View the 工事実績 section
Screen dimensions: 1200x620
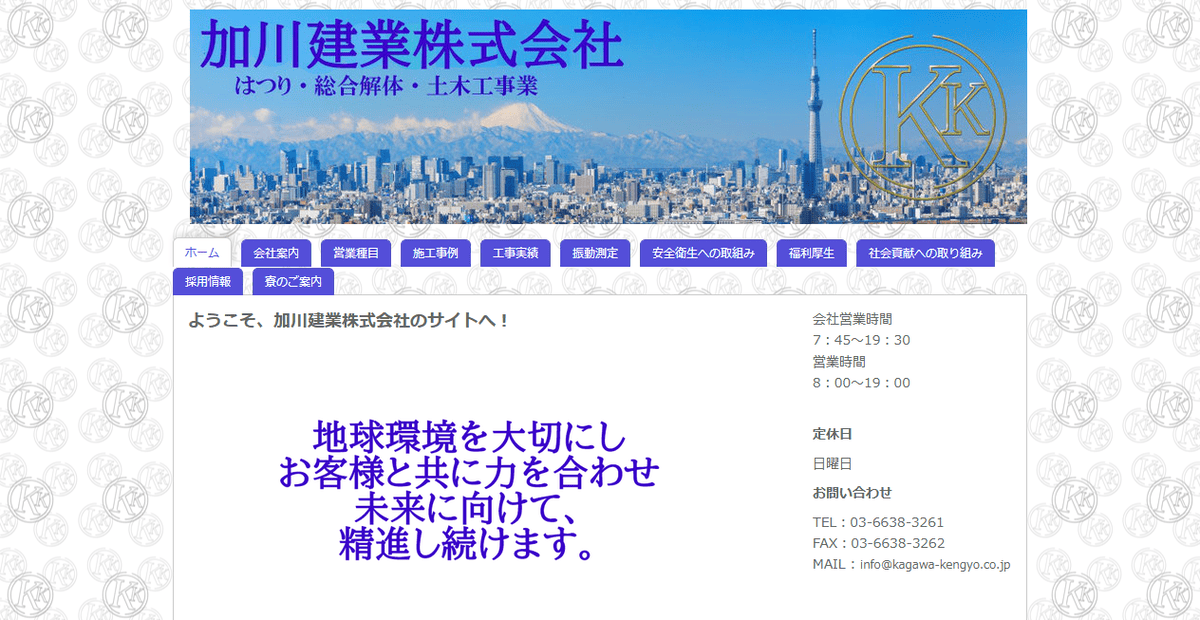[517, 253]
